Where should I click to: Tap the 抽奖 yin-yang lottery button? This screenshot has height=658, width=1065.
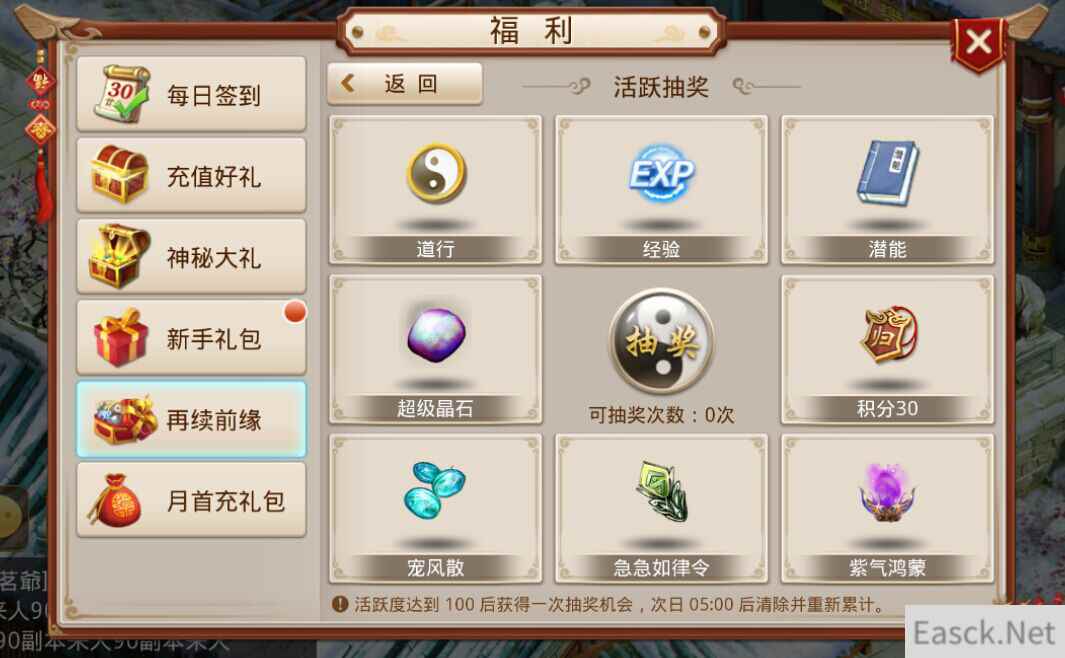tap(662, 341)
